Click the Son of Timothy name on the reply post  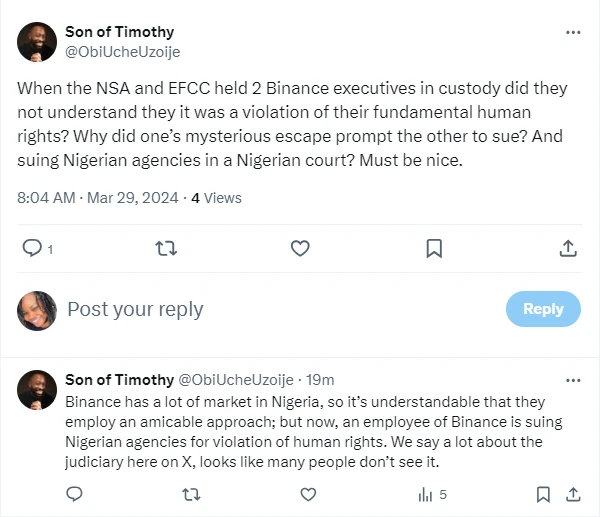coord(119,380)
